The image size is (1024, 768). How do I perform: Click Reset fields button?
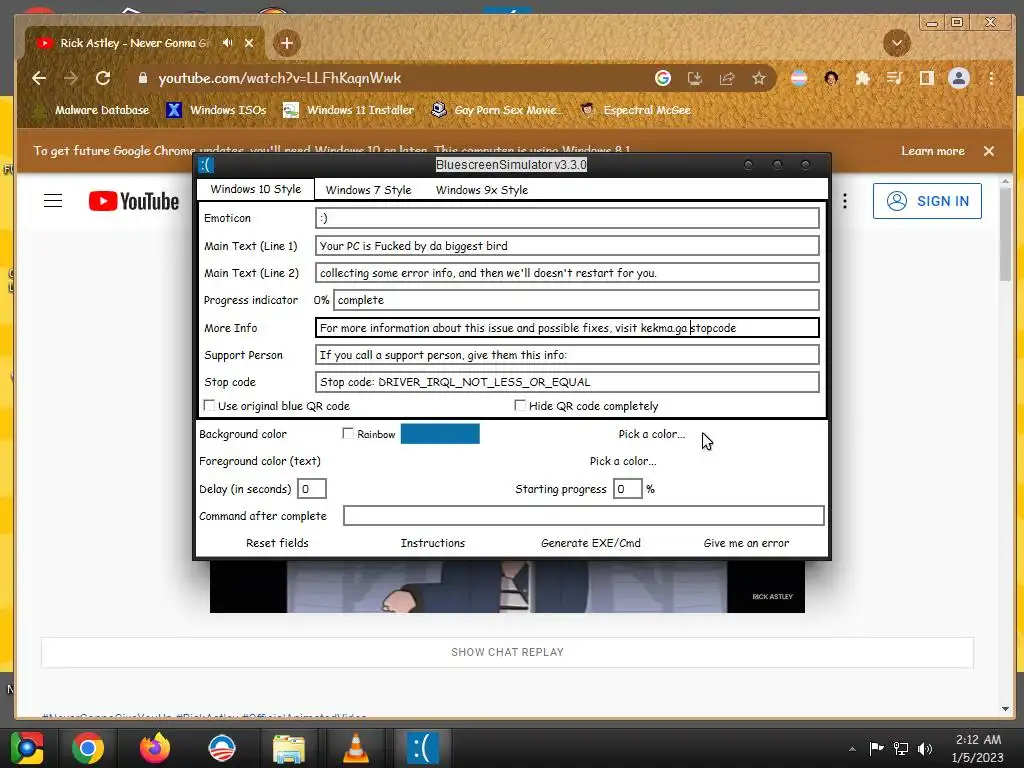pos(277,543)
